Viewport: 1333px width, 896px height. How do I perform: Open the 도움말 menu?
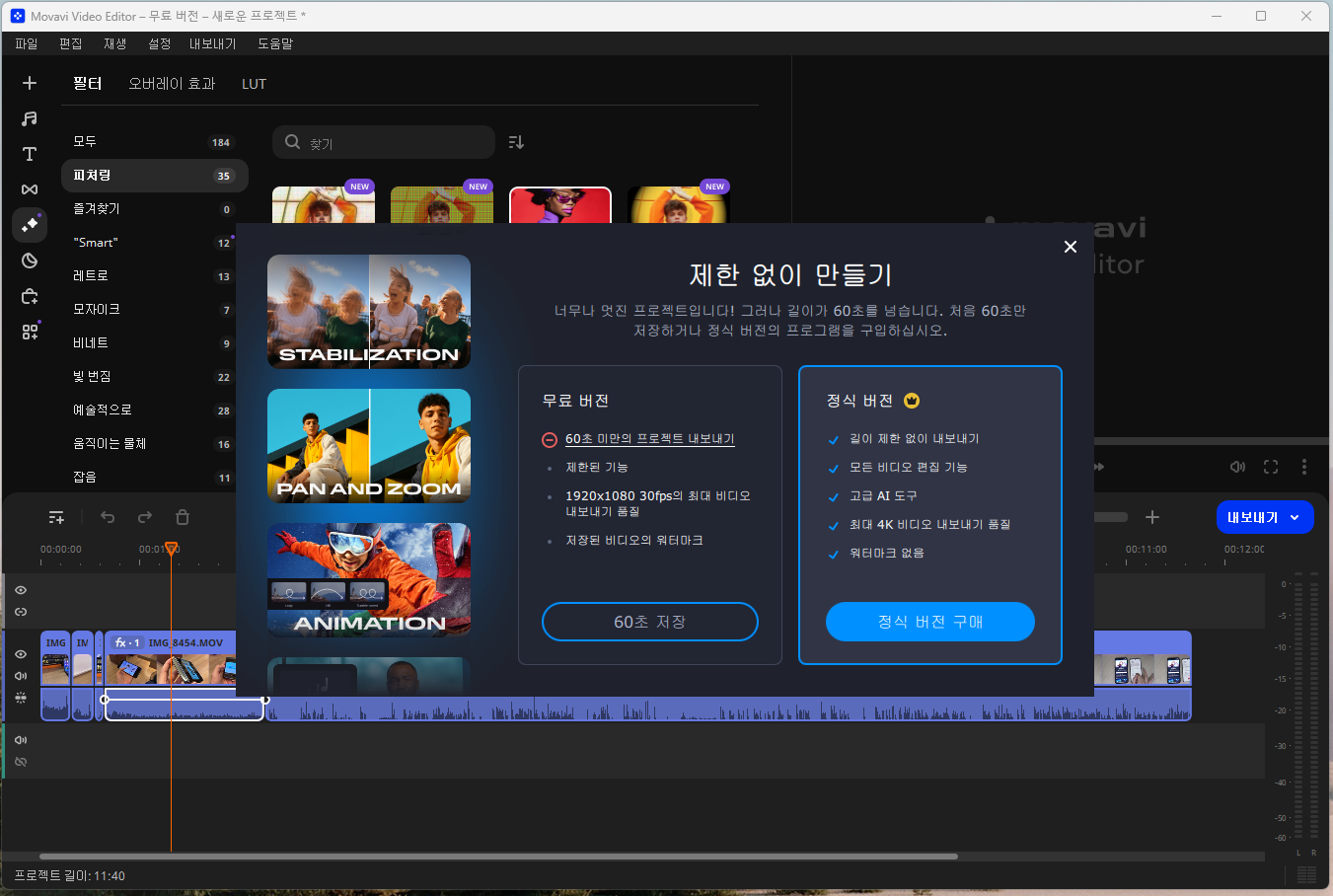(x=275, y=43)
